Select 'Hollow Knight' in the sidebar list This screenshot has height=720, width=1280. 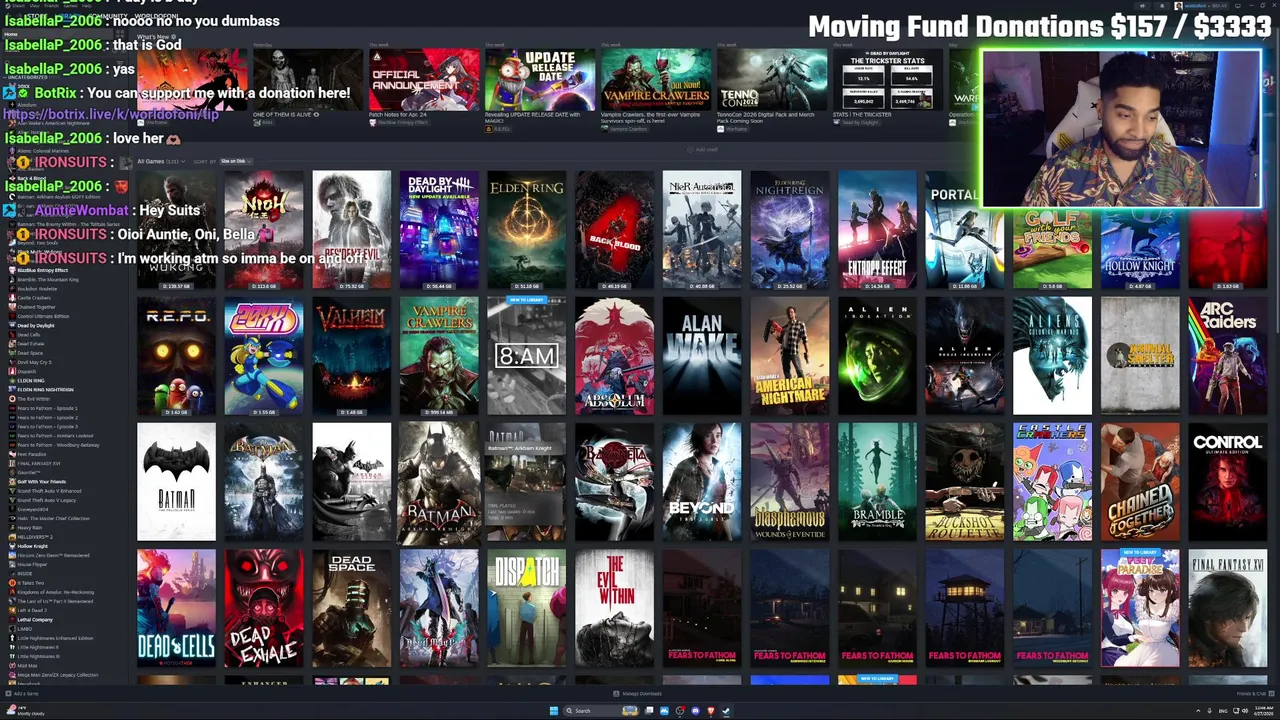pos(32,546)
